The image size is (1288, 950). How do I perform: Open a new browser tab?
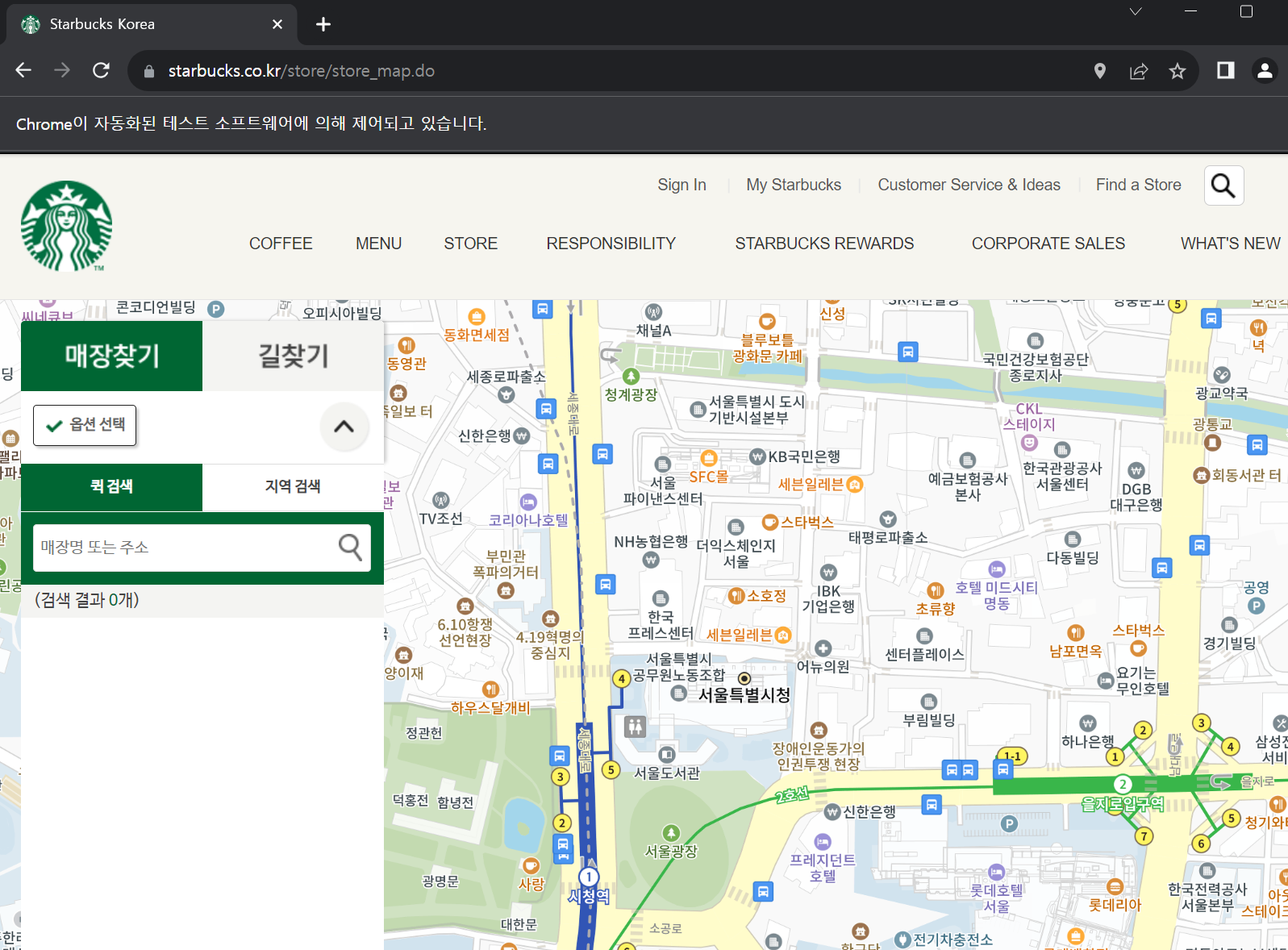[323, 24]
